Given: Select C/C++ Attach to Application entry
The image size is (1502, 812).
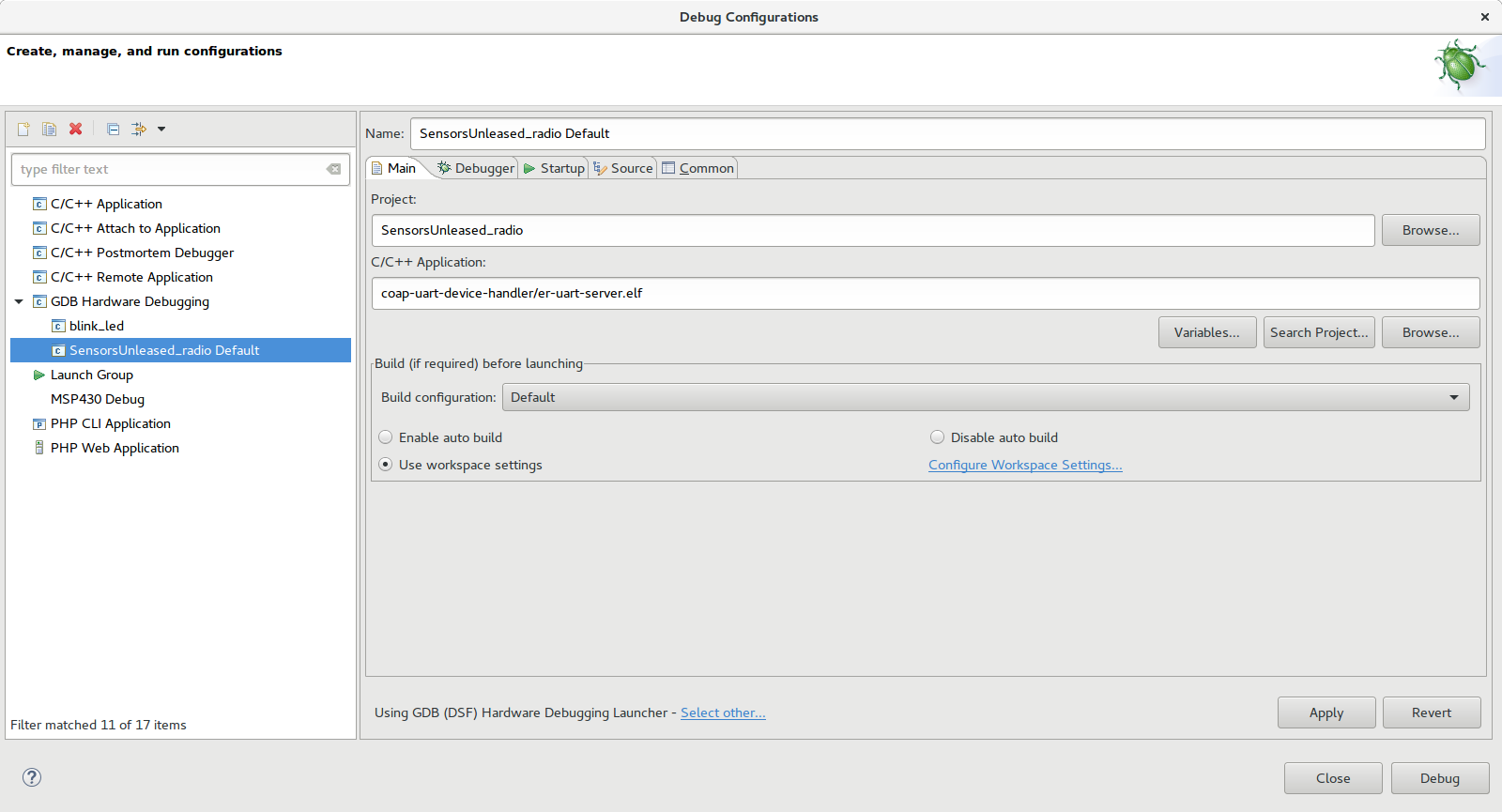Looking at the screenshot, I should coord(135,228).
